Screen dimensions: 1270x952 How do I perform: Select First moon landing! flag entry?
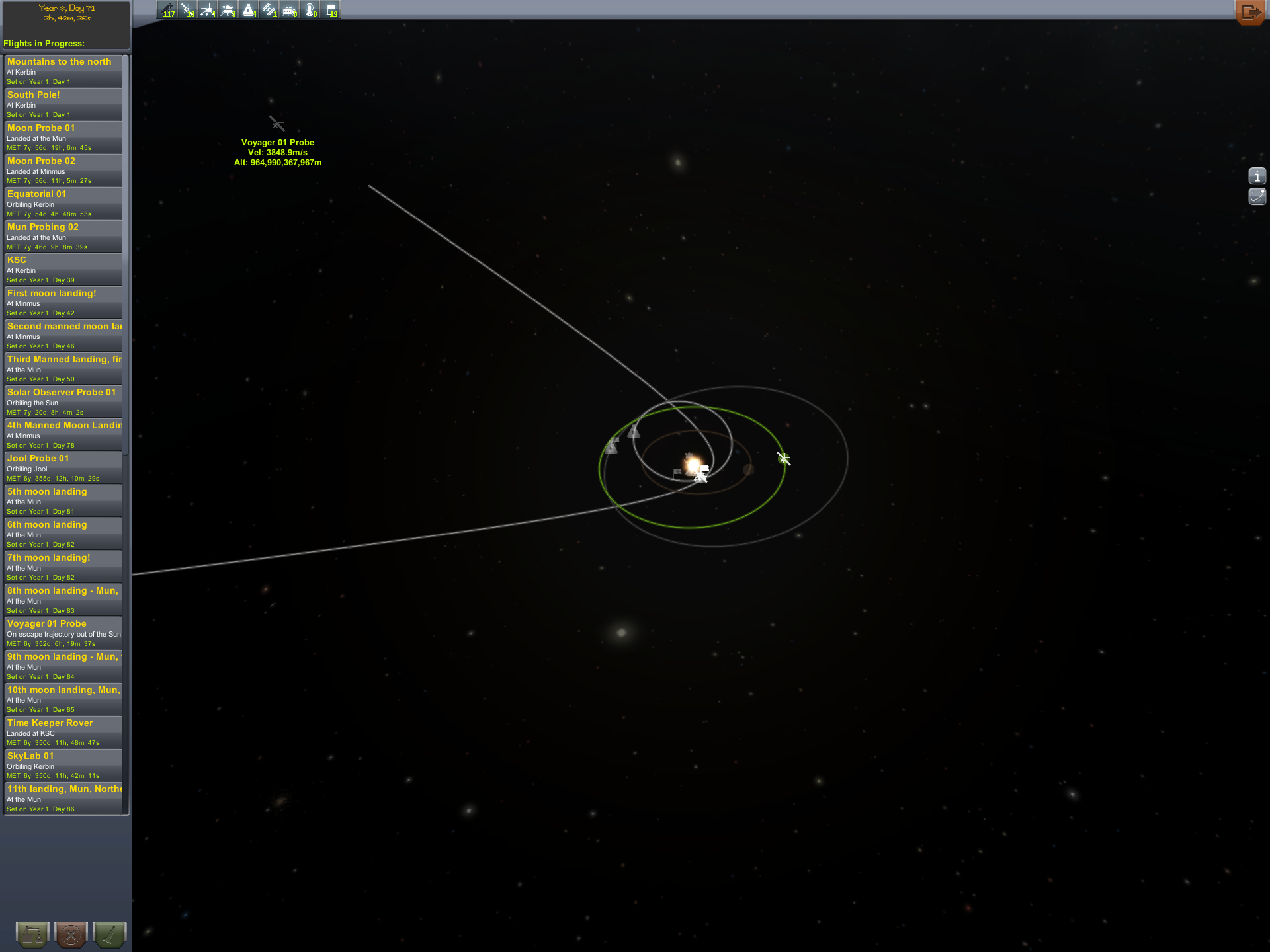63,303
